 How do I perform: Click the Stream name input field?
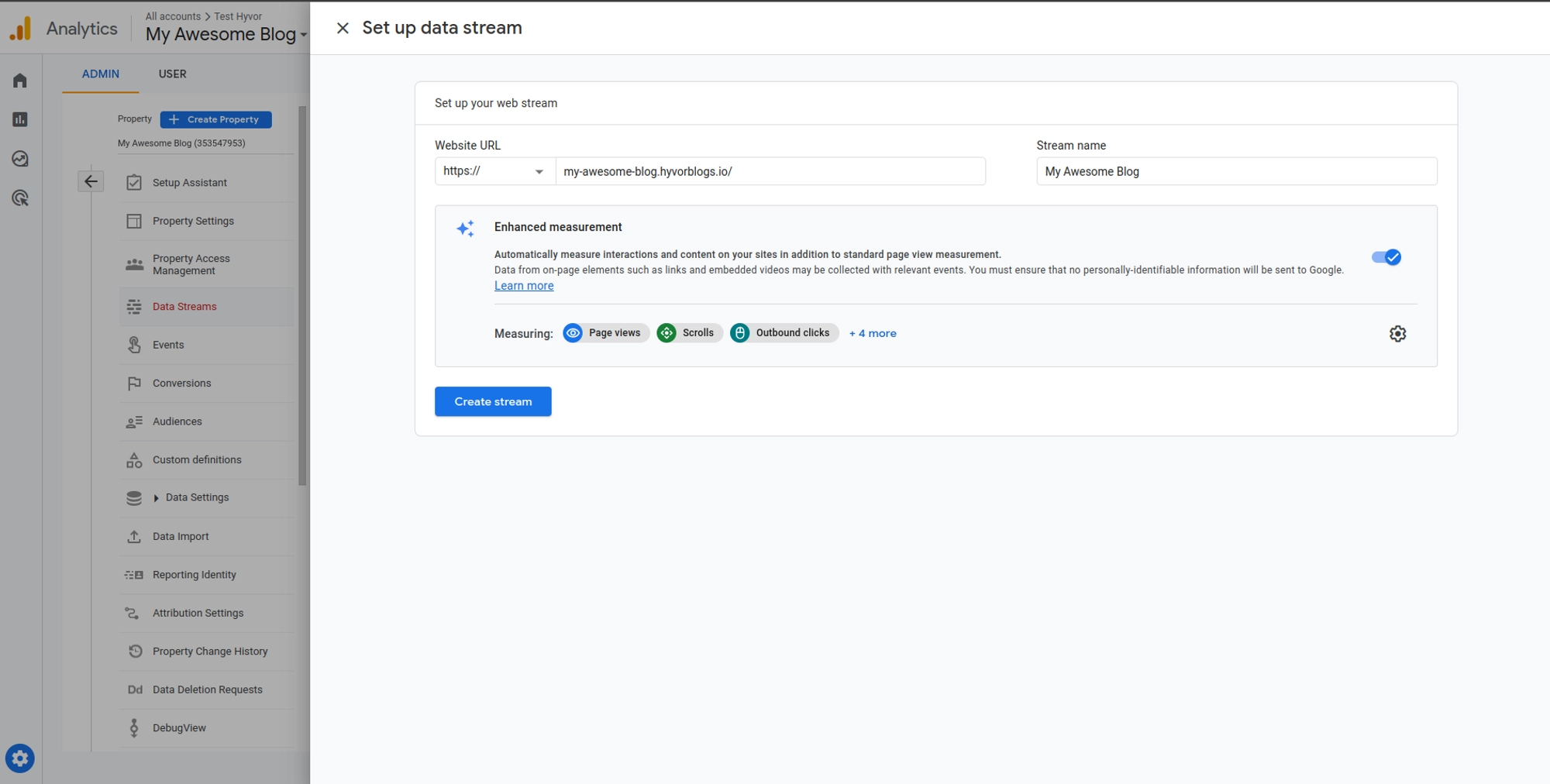pyautogui.click(x=1237, y=171)
